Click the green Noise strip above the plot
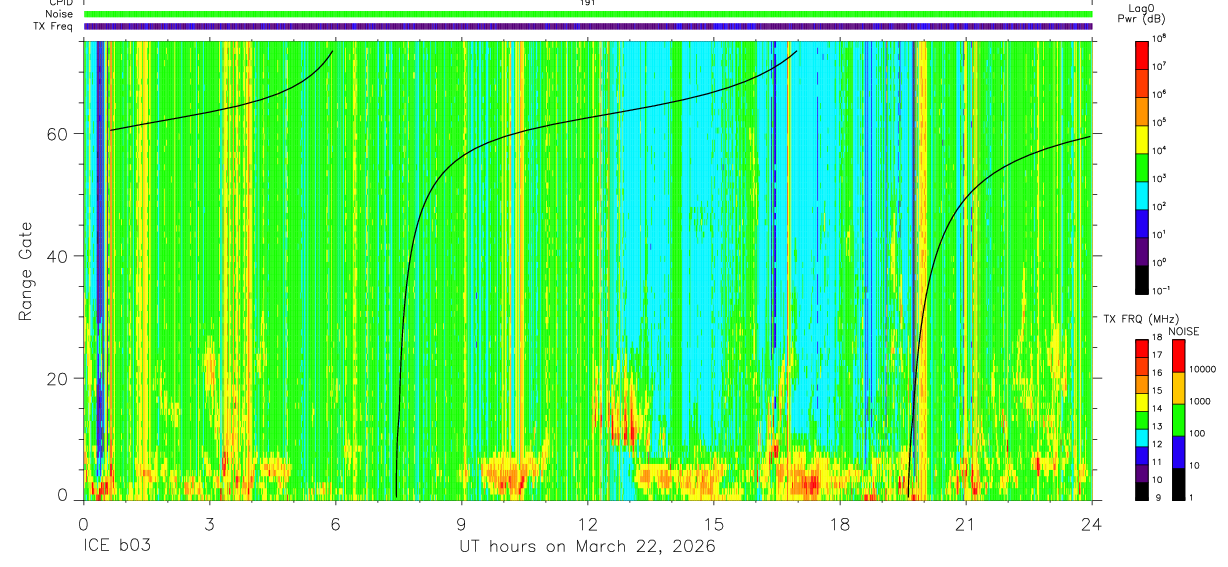The width and height of the screenshot is (1228, 567). pos(588,14)
